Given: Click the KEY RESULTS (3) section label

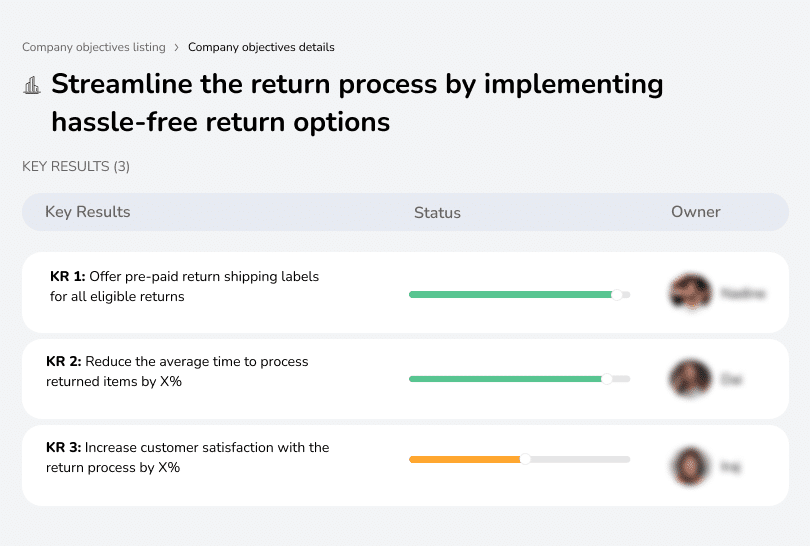Looking at the screenshot, I should (x=76, y=166).
